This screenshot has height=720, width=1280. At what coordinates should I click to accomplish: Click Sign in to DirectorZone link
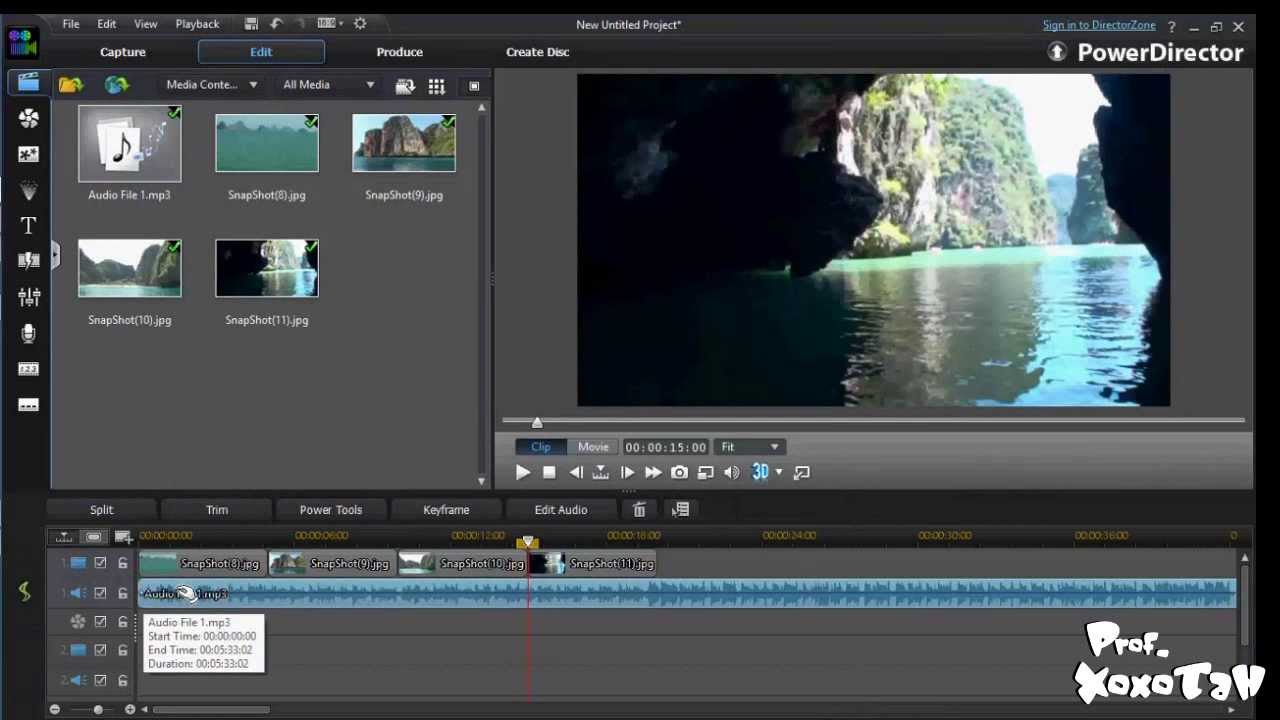(x=1099, y=25)
